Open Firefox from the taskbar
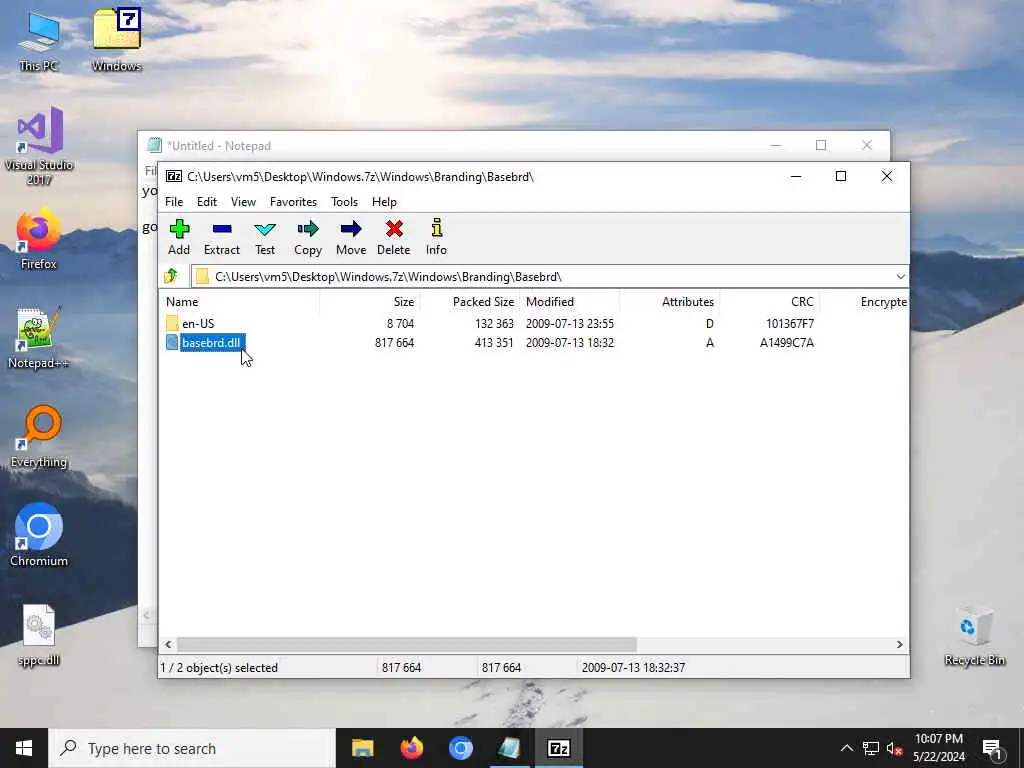 [x=411, y=748]
